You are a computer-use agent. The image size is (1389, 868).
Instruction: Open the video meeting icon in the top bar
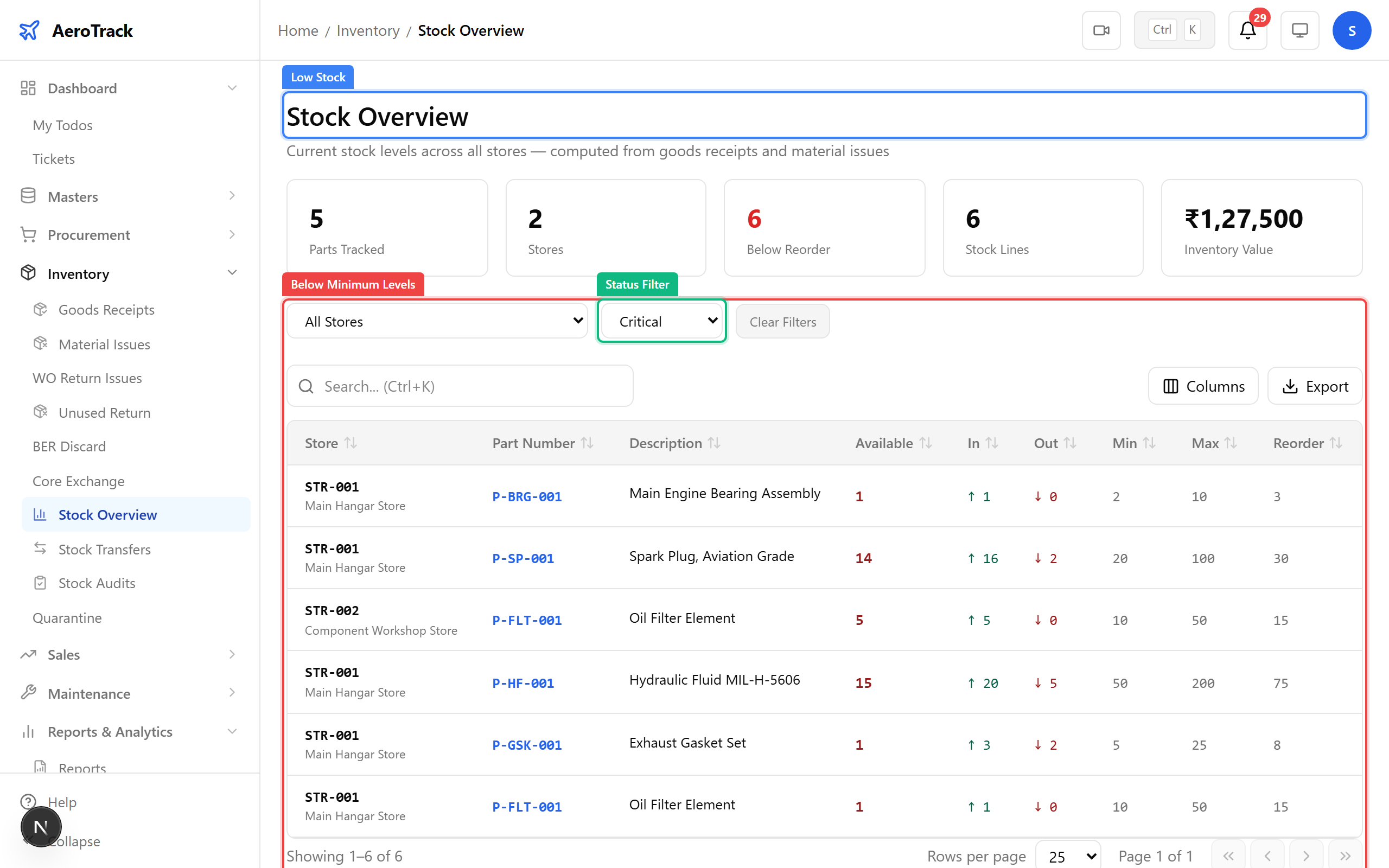tap(1101, 30)
